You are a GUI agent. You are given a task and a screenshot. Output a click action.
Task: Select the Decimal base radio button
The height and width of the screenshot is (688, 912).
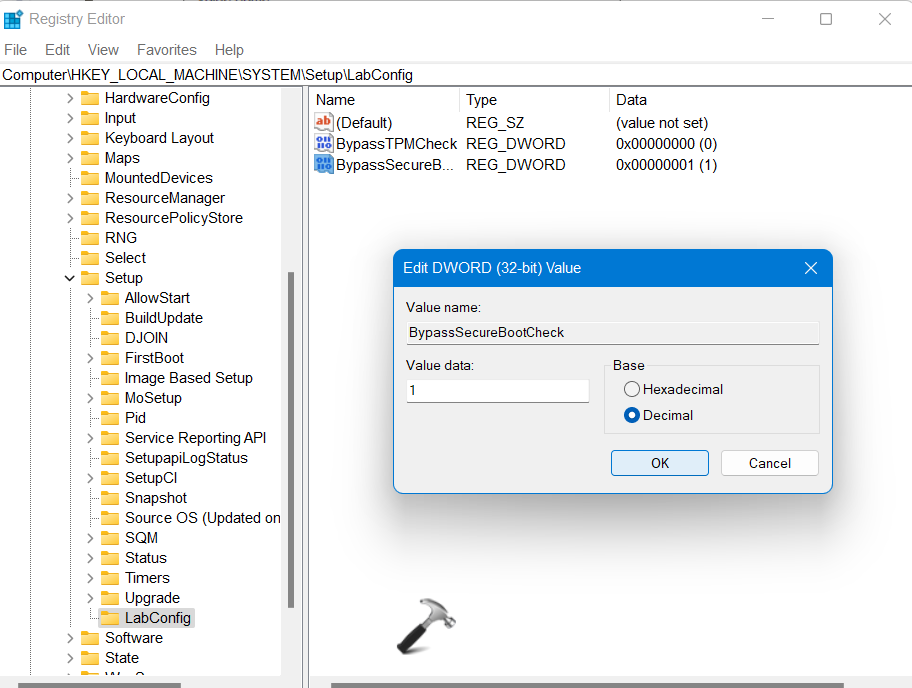coord(631,415)
